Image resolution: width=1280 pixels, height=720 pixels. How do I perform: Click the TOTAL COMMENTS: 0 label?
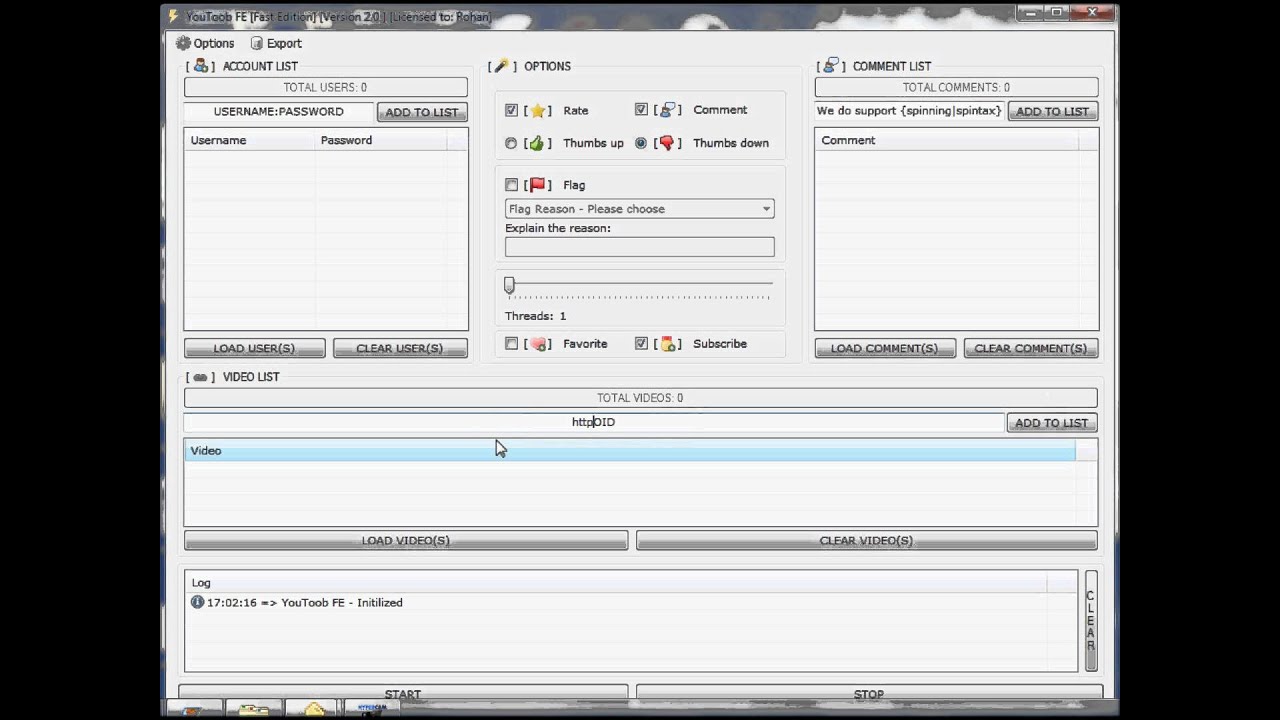956,87
